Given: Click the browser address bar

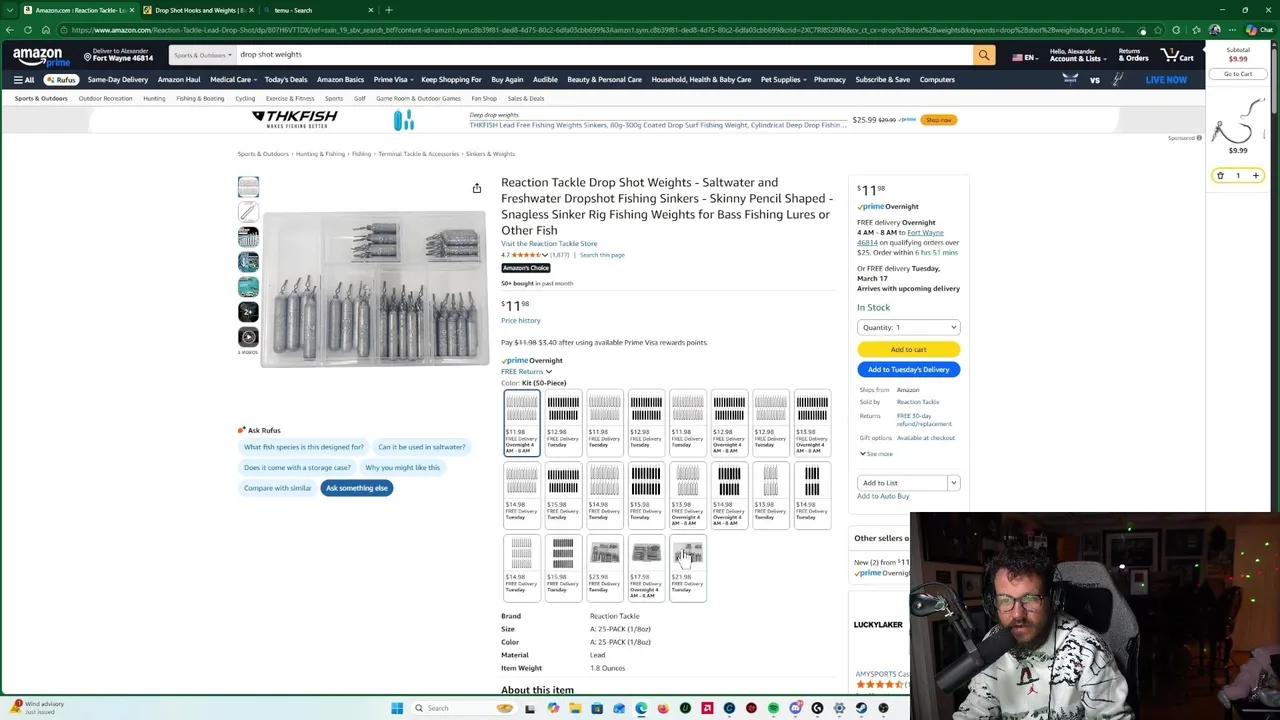Looking at the screenshot, I should point(600,30).
